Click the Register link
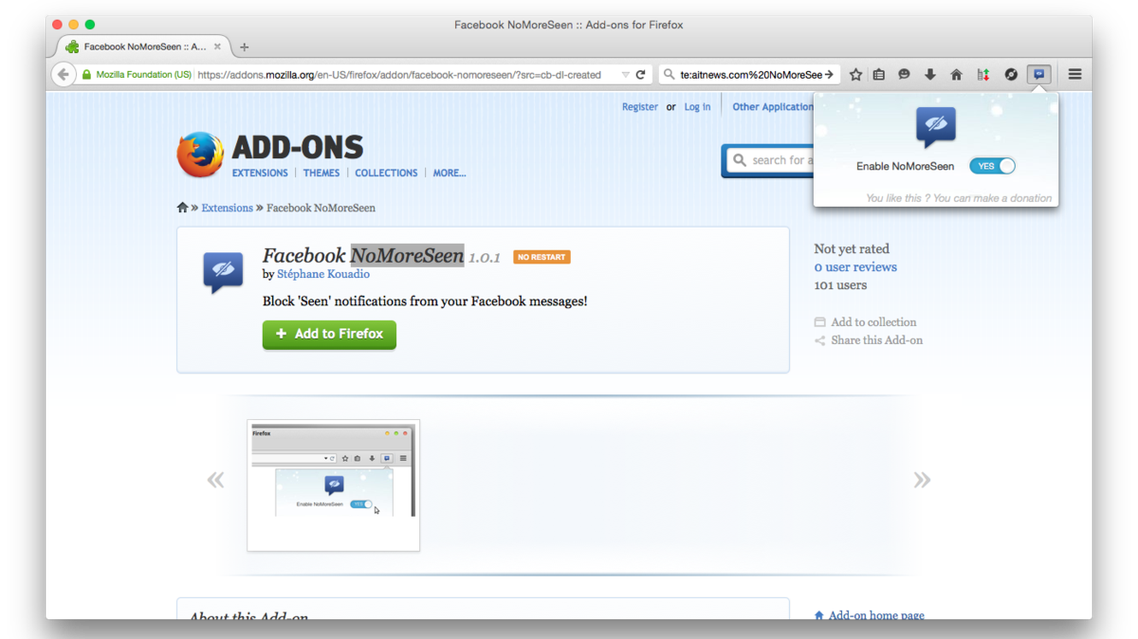The image size is (1138, 639). 639,107
